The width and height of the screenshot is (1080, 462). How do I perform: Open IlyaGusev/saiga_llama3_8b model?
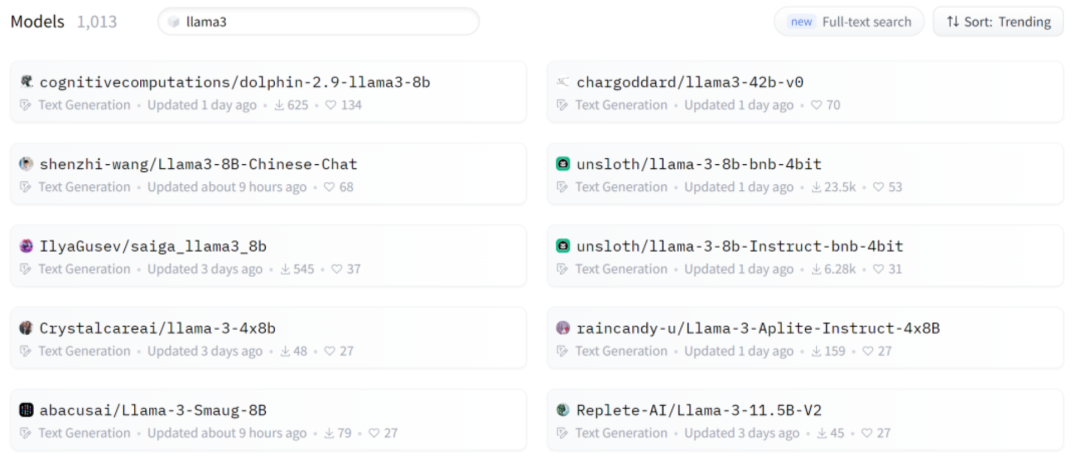pyautogui.click(x=268, y=255)
